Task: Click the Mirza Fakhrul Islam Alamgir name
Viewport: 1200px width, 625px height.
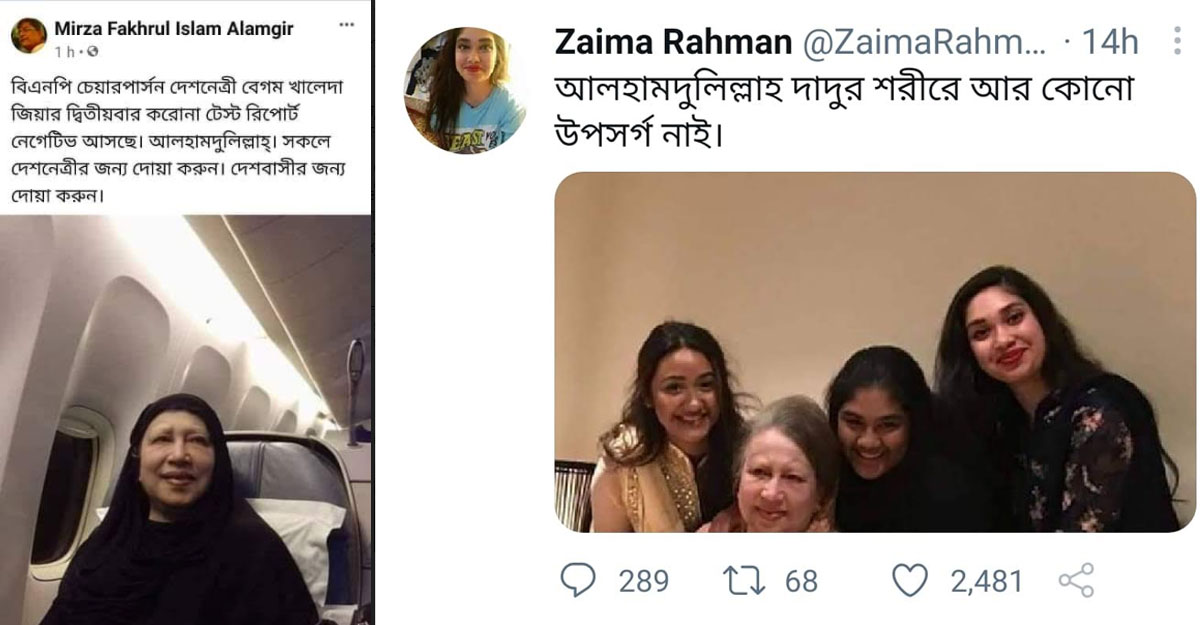Action: pos(173,28)
